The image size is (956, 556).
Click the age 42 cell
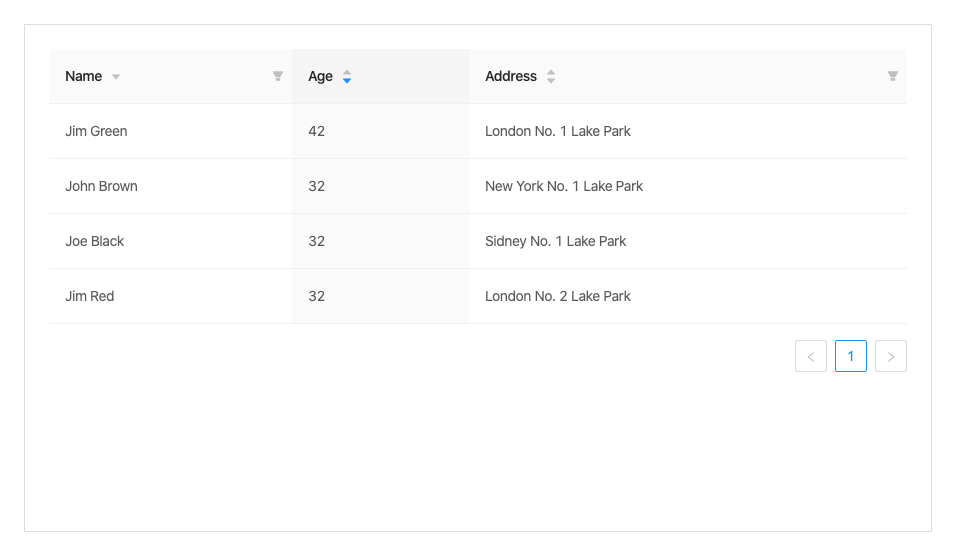coord(317,131)
